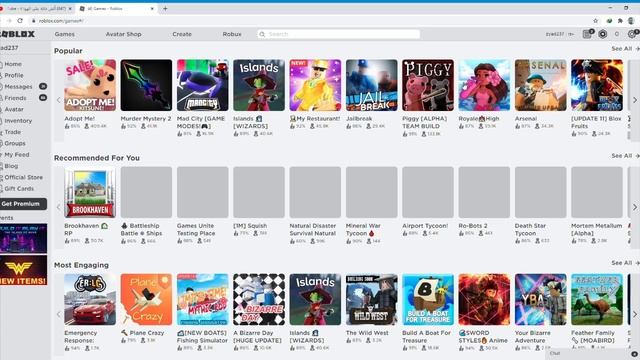Go back in the Popular row carousel
The height and width of the screenshot is (360, 640).
click(59, 100)
